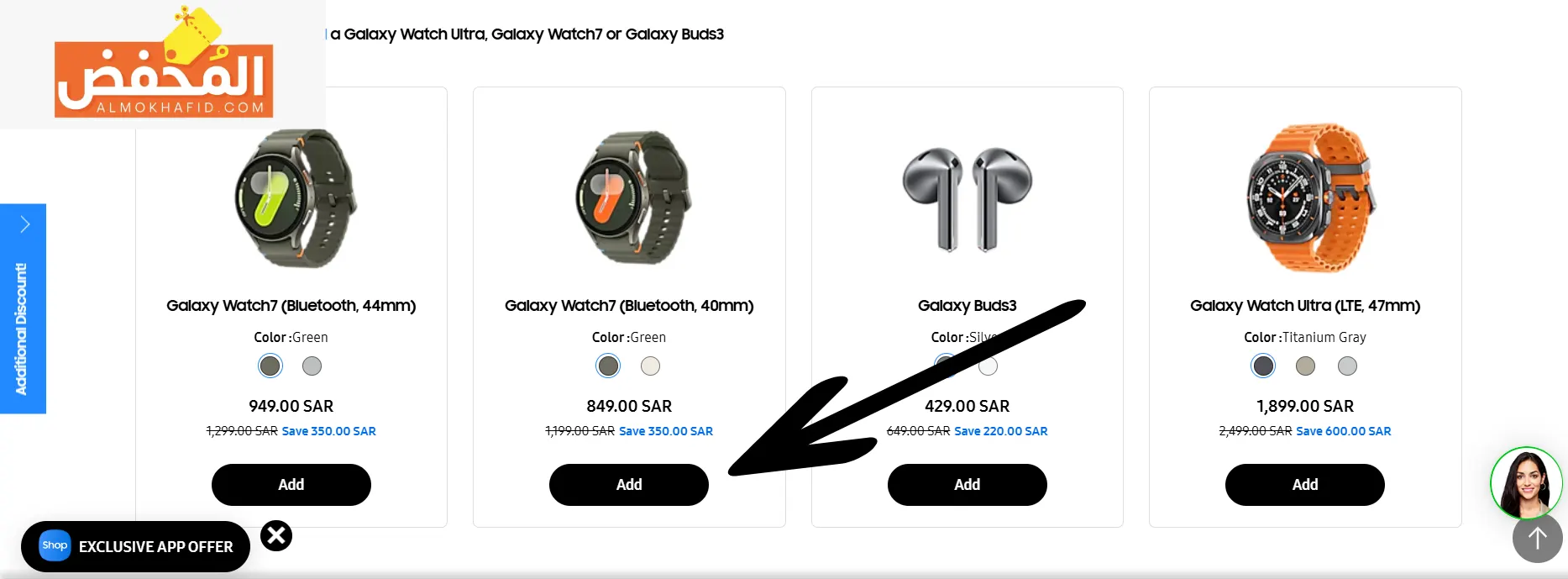Image resolution: width=1568 pixels, height=579 pixels.
Task: Open Galaxy Watch7 (Bluetooth, 40mm) title link
Action: [629, 306]
